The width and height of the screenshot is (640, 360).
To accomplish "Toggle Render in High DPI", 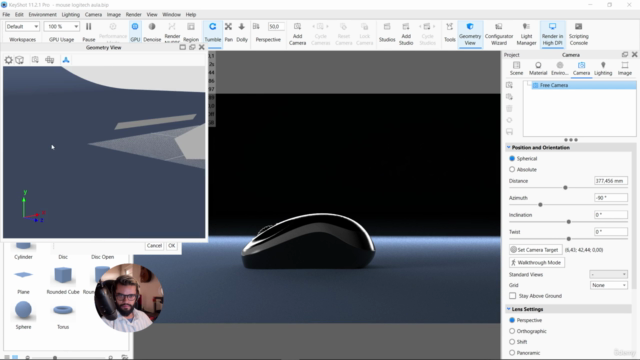I will [x=552, y=33].
